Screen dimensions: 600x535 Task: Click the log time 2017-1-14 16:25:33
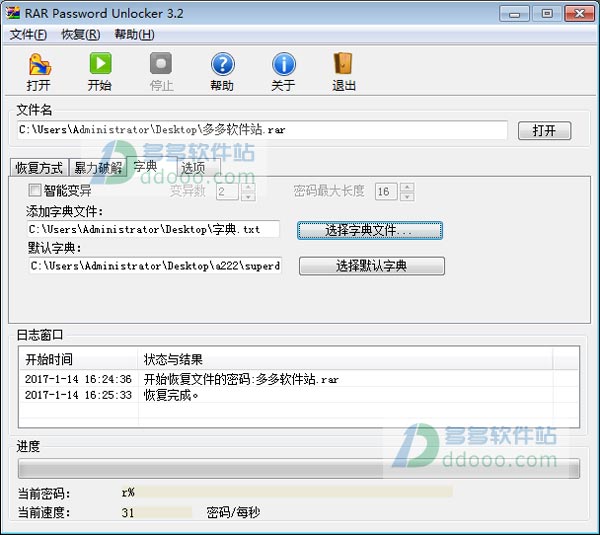coord(78,395)
